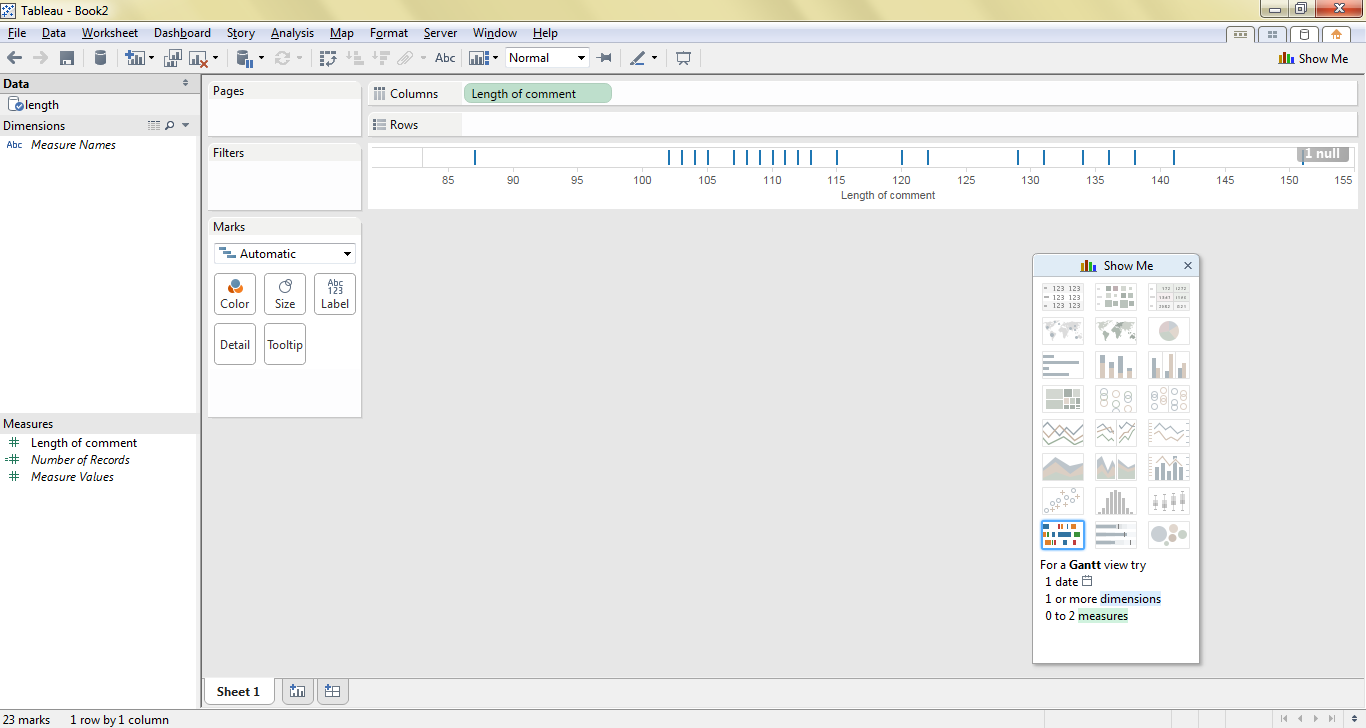The height and width of the screenshot is (728, 1366).
Task: Click the Highlight pen icon
Action: tap(638, 58)
